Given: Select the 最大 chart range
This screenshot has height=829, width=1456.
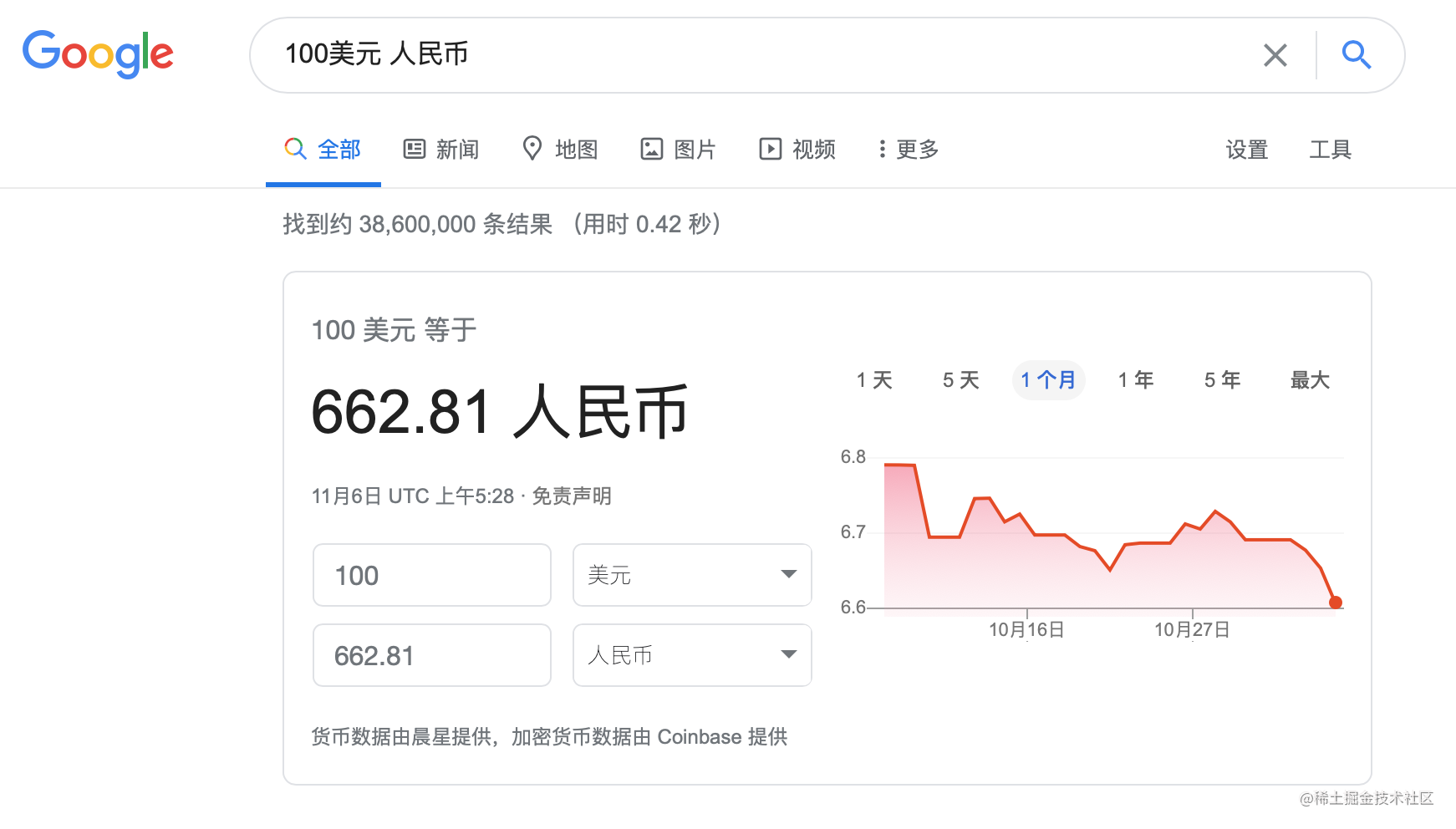Looking at the screenshot, I should point(1310,380).
